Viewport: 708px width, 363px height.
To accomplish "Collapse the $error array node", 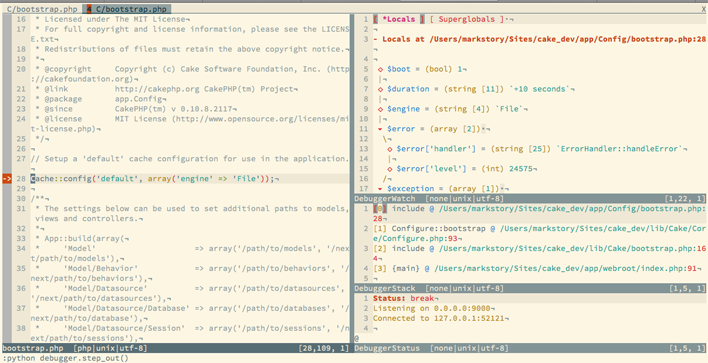I will 380,129.
